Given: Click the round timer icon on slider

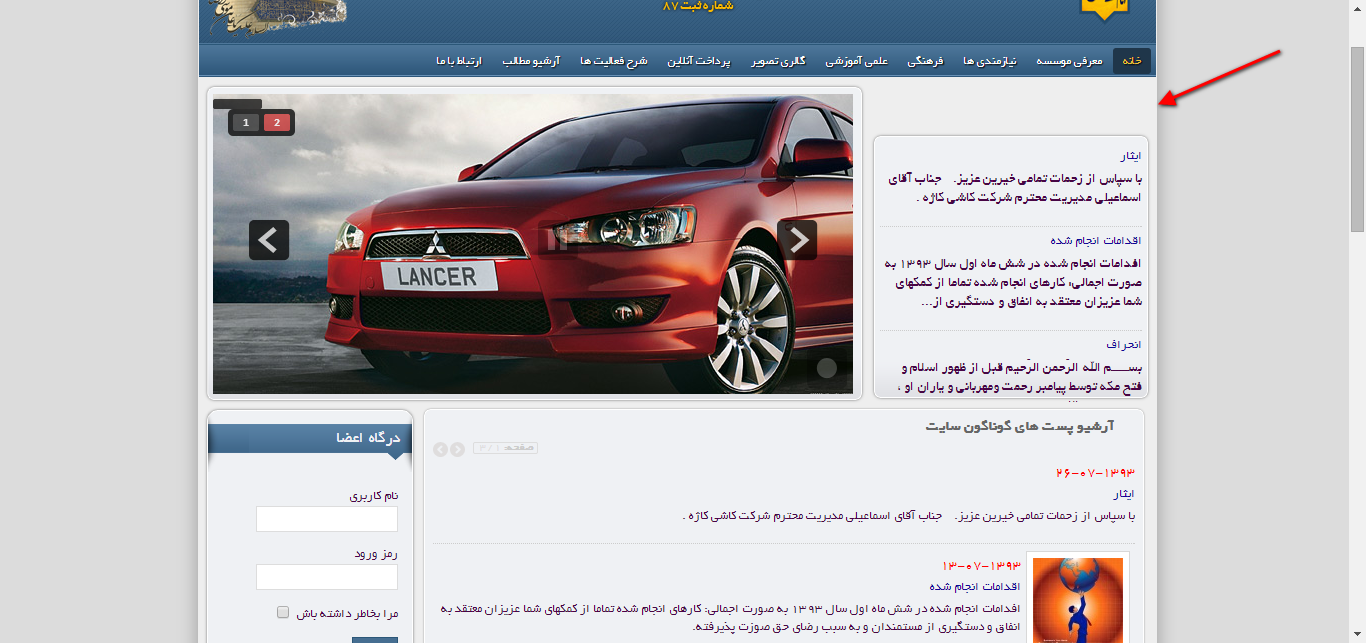Looking at the screenshot, I should point(826,368).
